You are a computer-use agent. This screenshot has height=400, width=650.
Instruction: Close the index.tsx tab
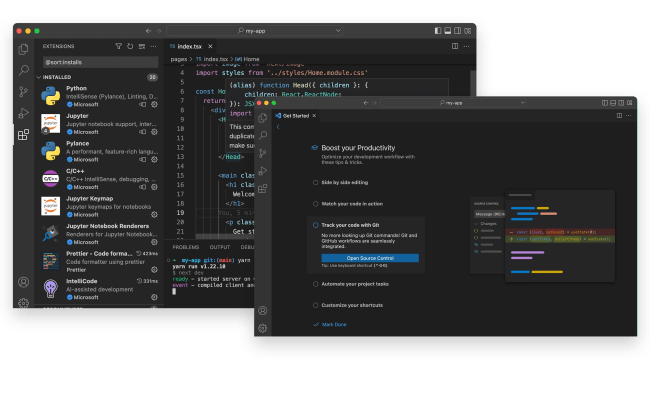pyautogui.click(x=210, y=46)
